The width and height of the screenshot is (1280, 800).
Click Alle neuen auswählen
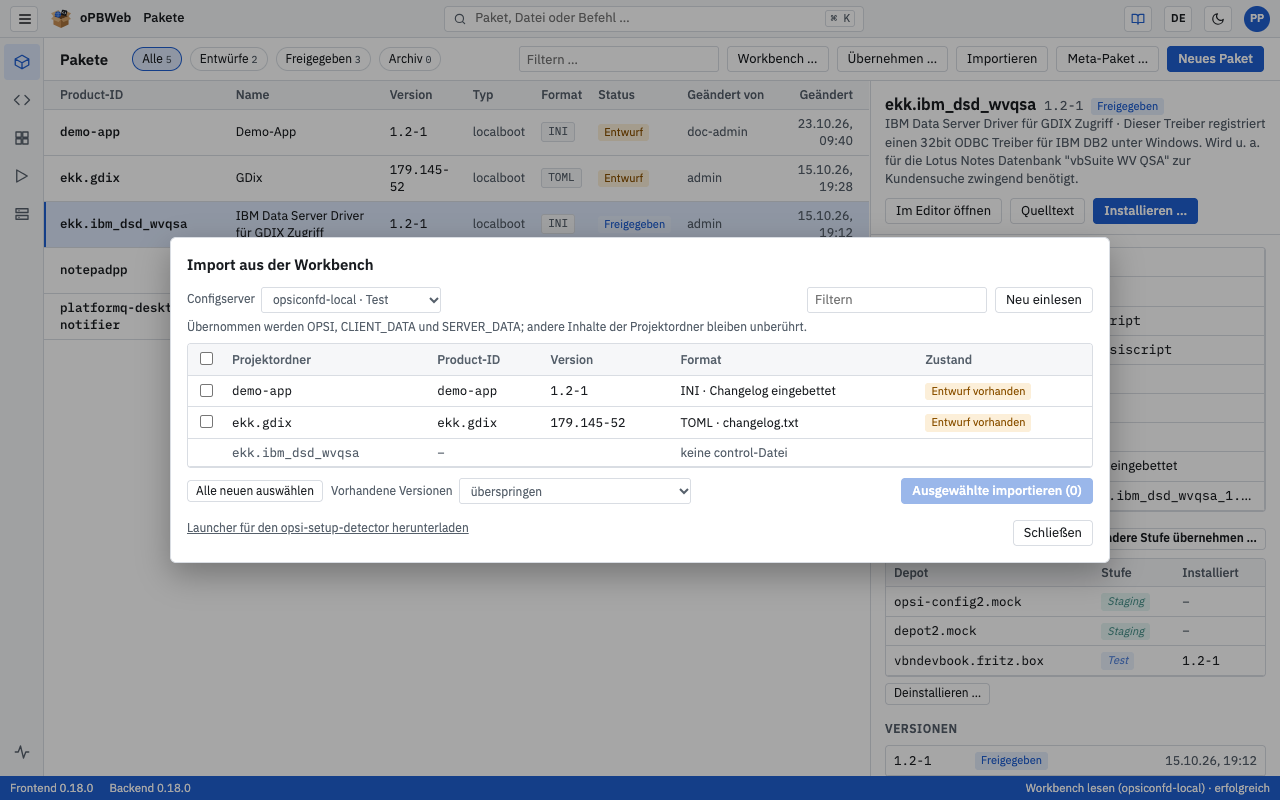coord(255,491)
